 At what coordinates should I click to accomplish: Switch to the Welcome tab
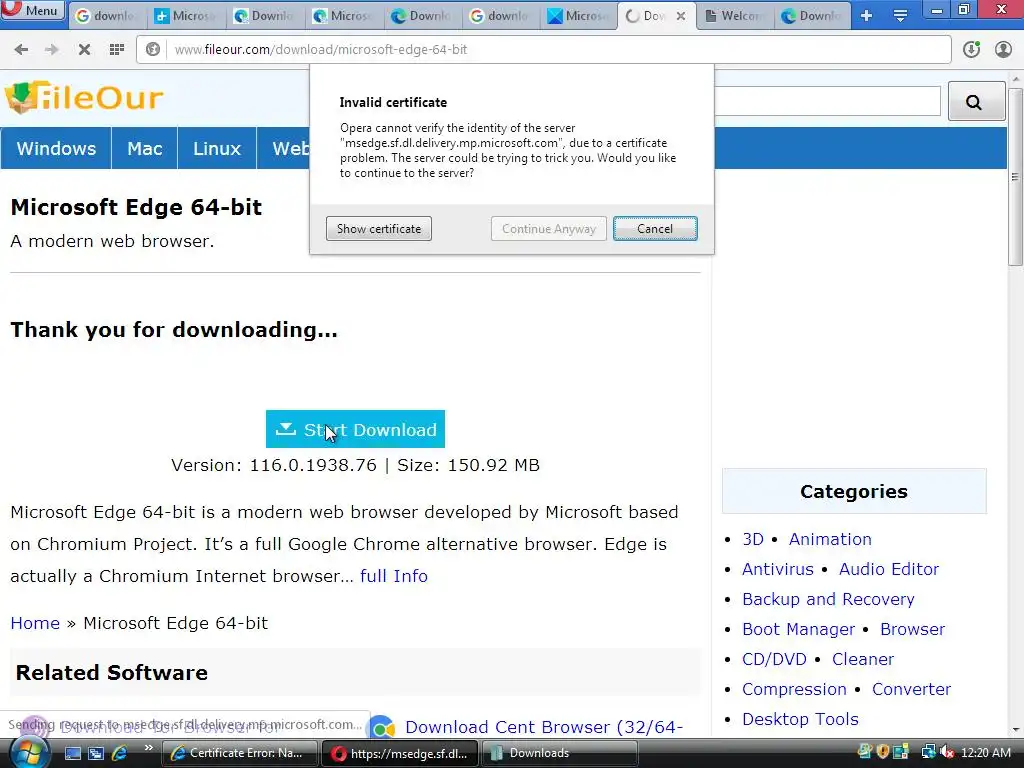[735, 16]
